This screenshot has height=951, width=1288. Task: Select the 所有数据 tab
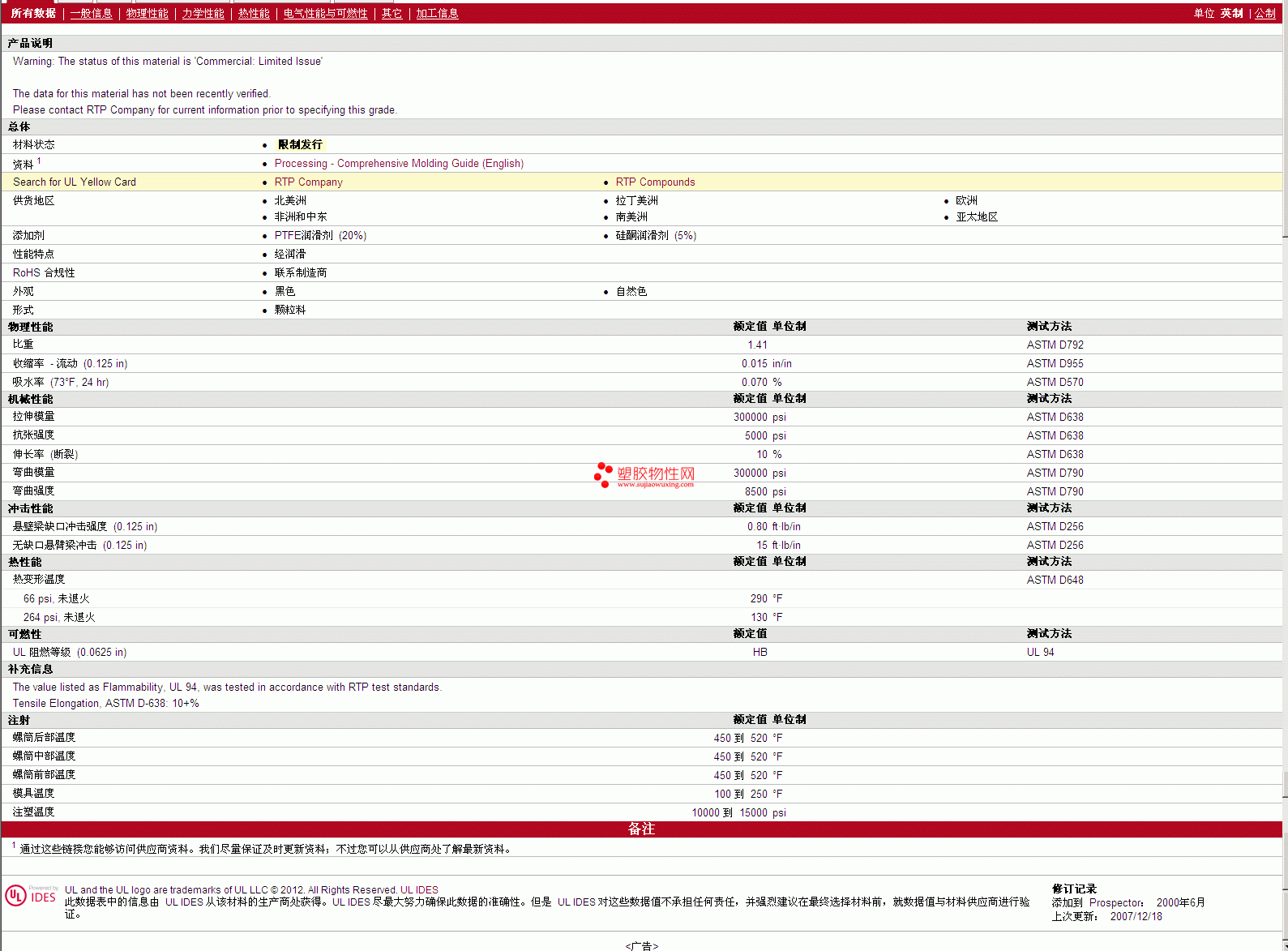click(33, 13)
